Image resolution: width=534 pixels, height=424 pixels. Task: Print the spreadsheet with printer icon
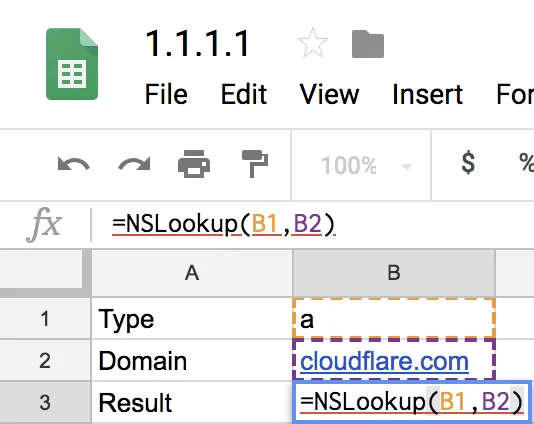[x=194, y=164]
